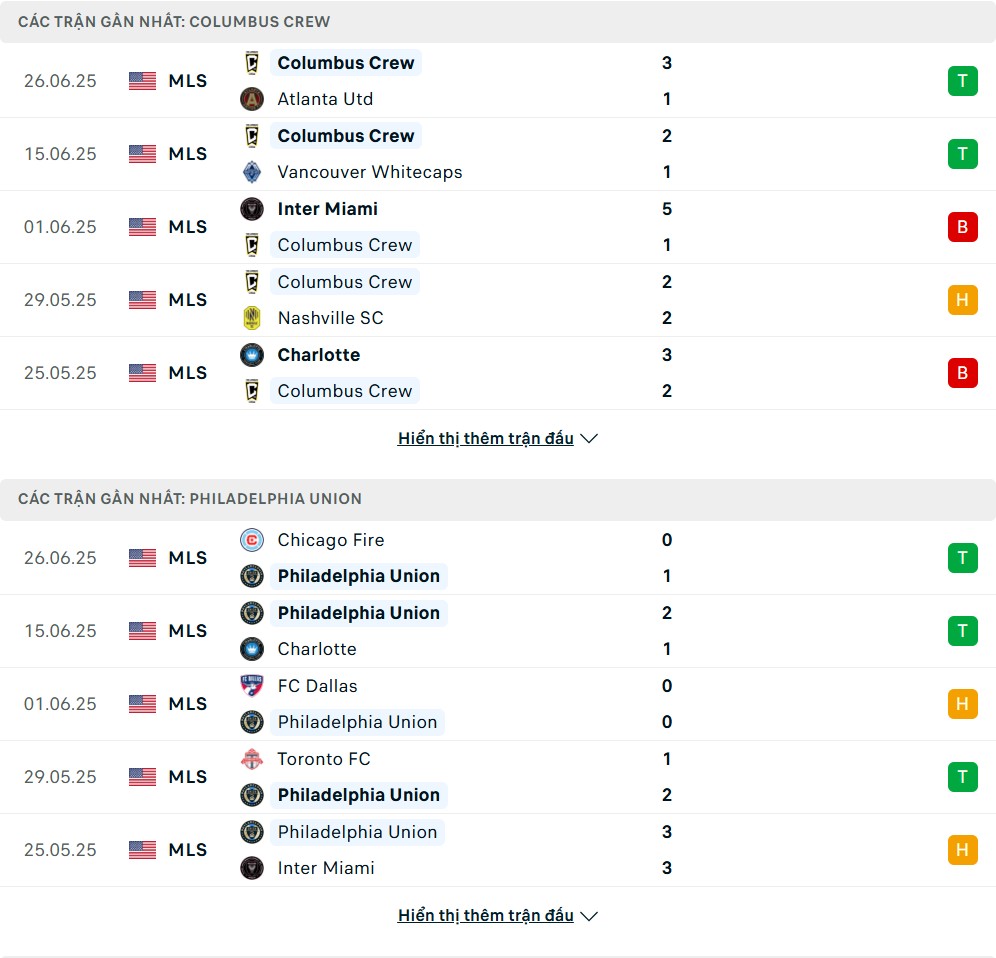Image resolution: width=996 pixels, height=958 pixels.
Task: Click the USA flag beside 26.06.25 Columbus match
Action: 142,81
